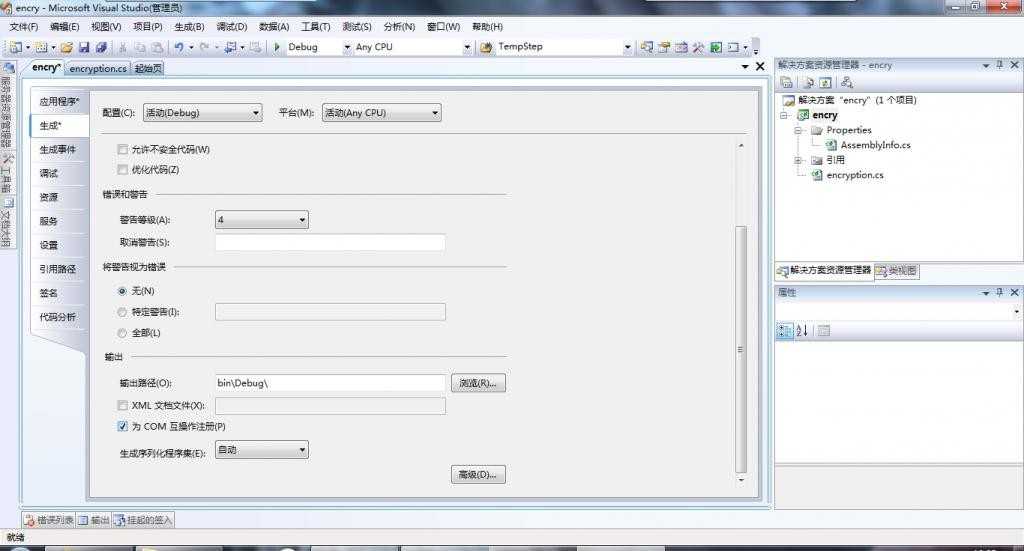
Task: Open the 警告等级(A) dropdown
Action: coord(262,220)
